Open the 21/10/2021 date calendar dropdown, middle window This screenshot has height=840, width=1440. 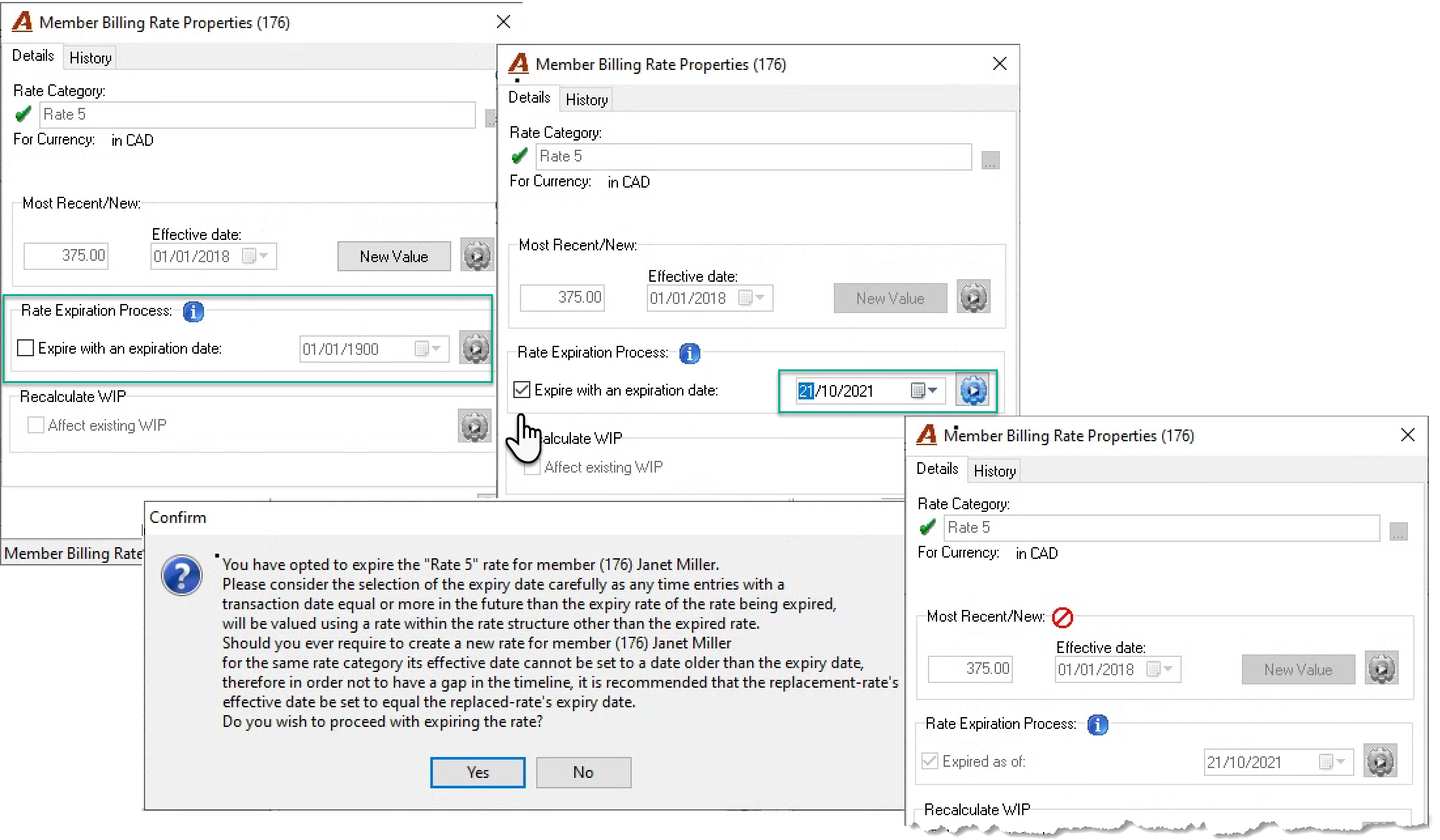point(925,390)
